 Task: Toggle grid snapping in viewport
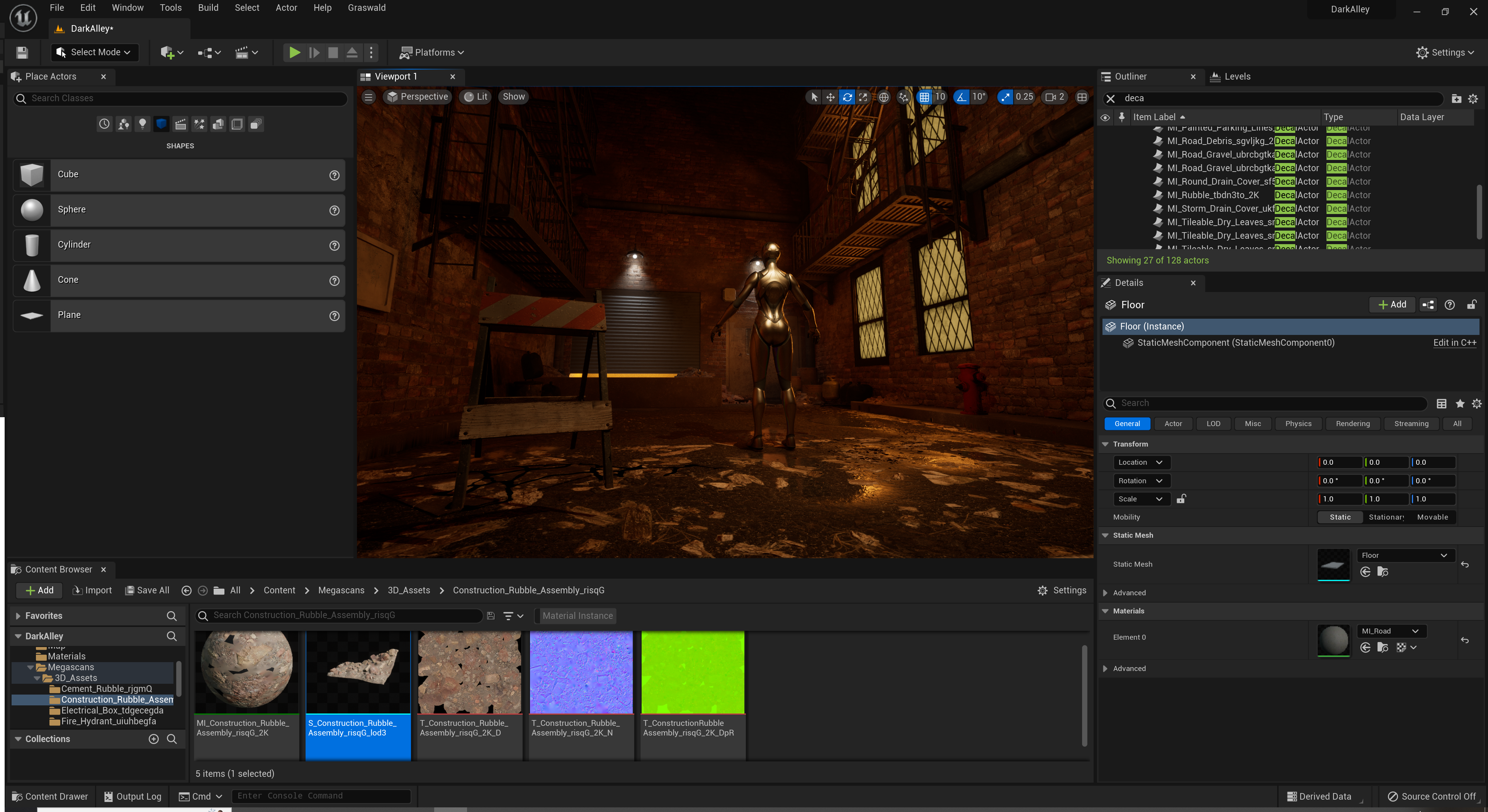(x=924, y=97)
